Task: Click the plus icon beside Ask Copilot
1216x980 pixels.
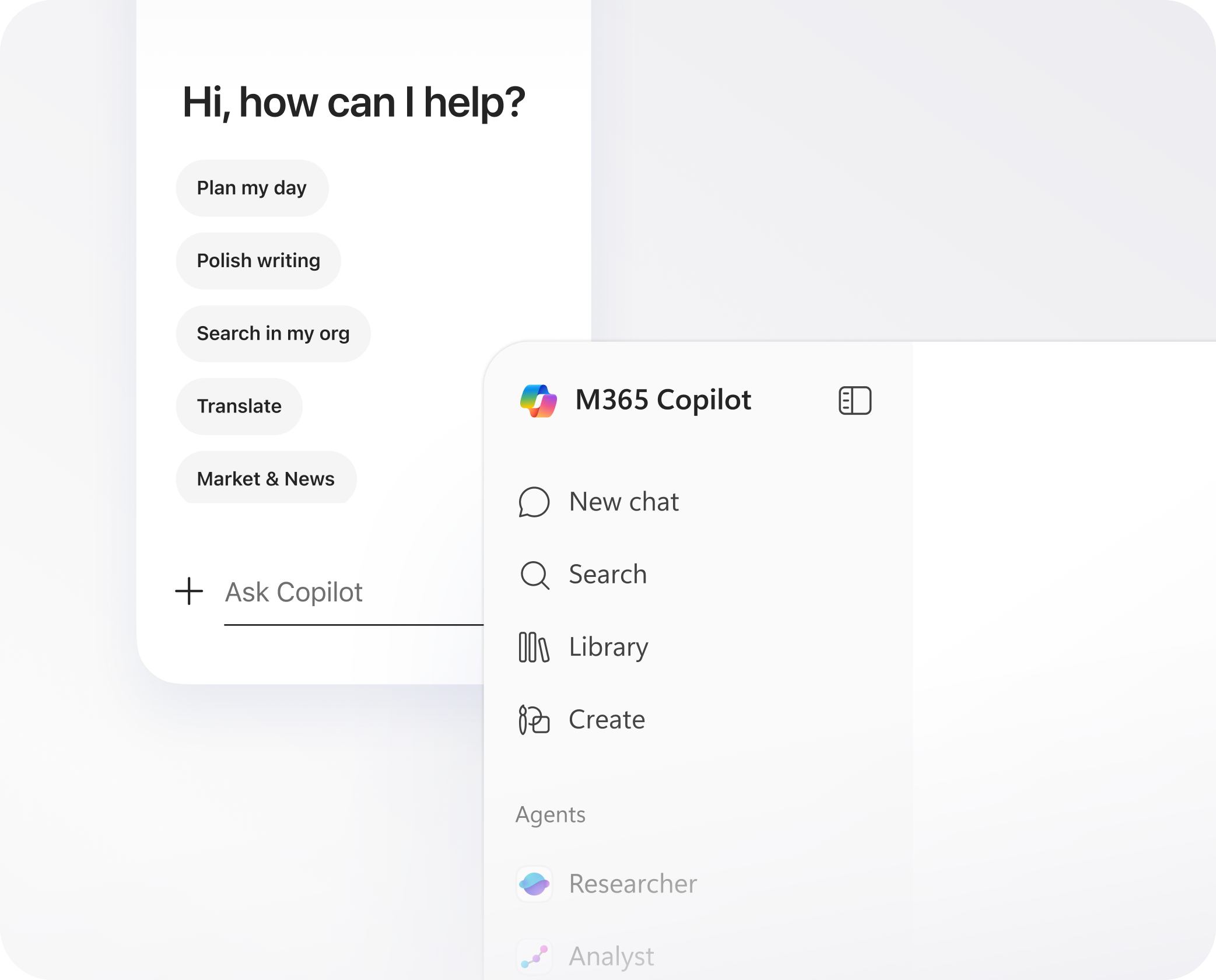Action: coord(189,591)
